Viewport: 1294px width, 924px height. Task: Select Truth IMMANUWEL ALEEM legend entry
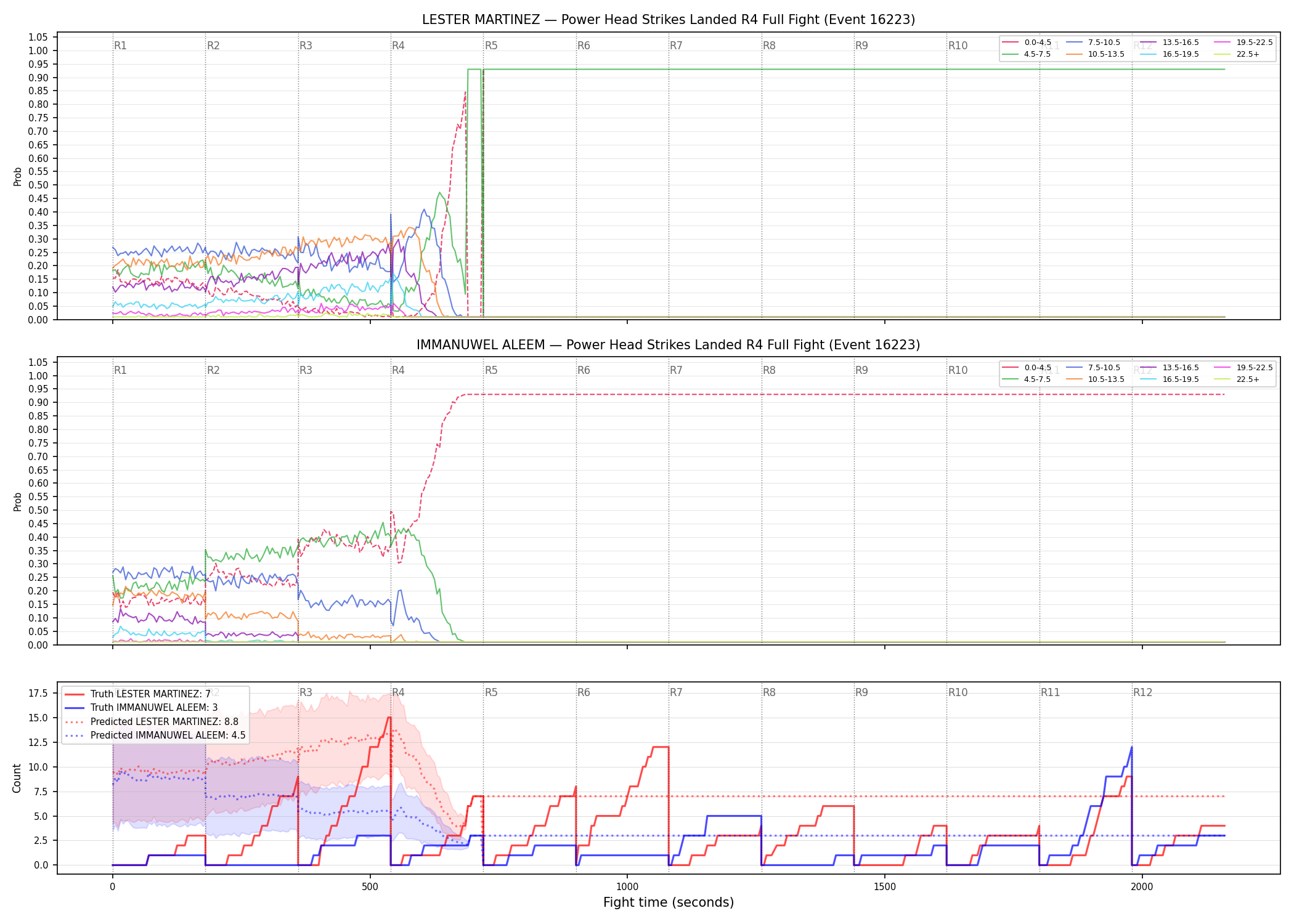(141, 708)
